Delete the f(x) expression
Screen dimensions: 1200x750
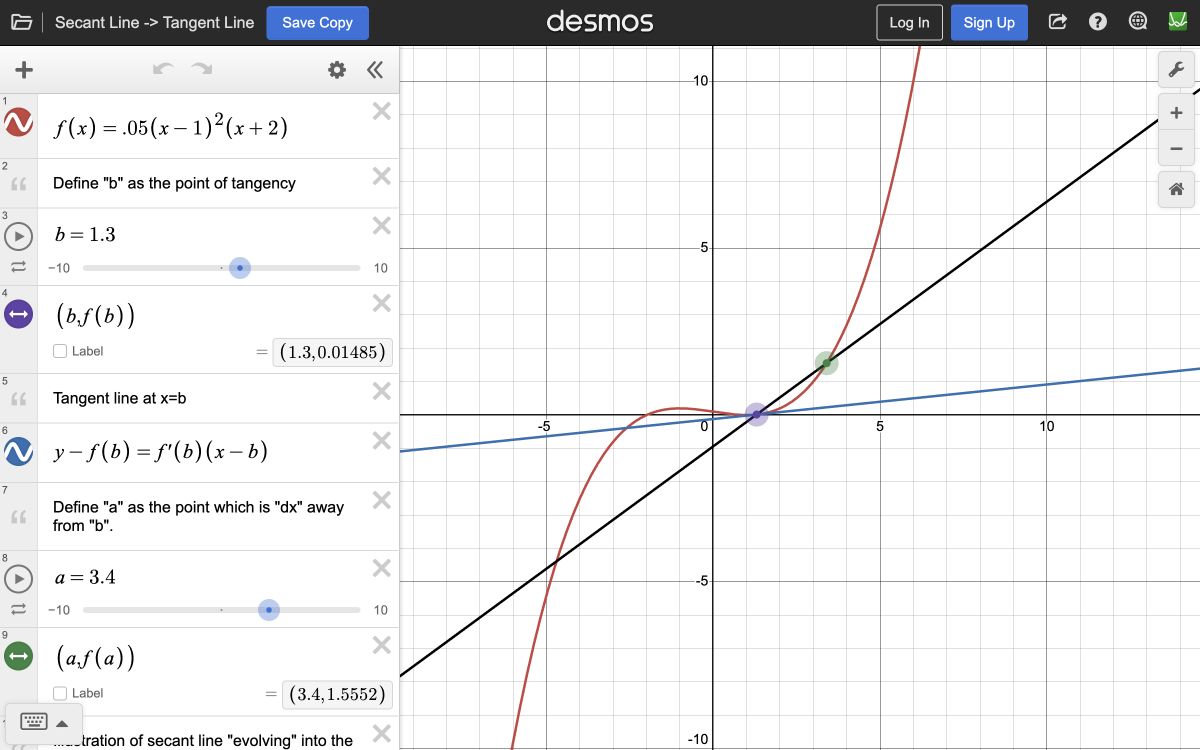[381, 112]
